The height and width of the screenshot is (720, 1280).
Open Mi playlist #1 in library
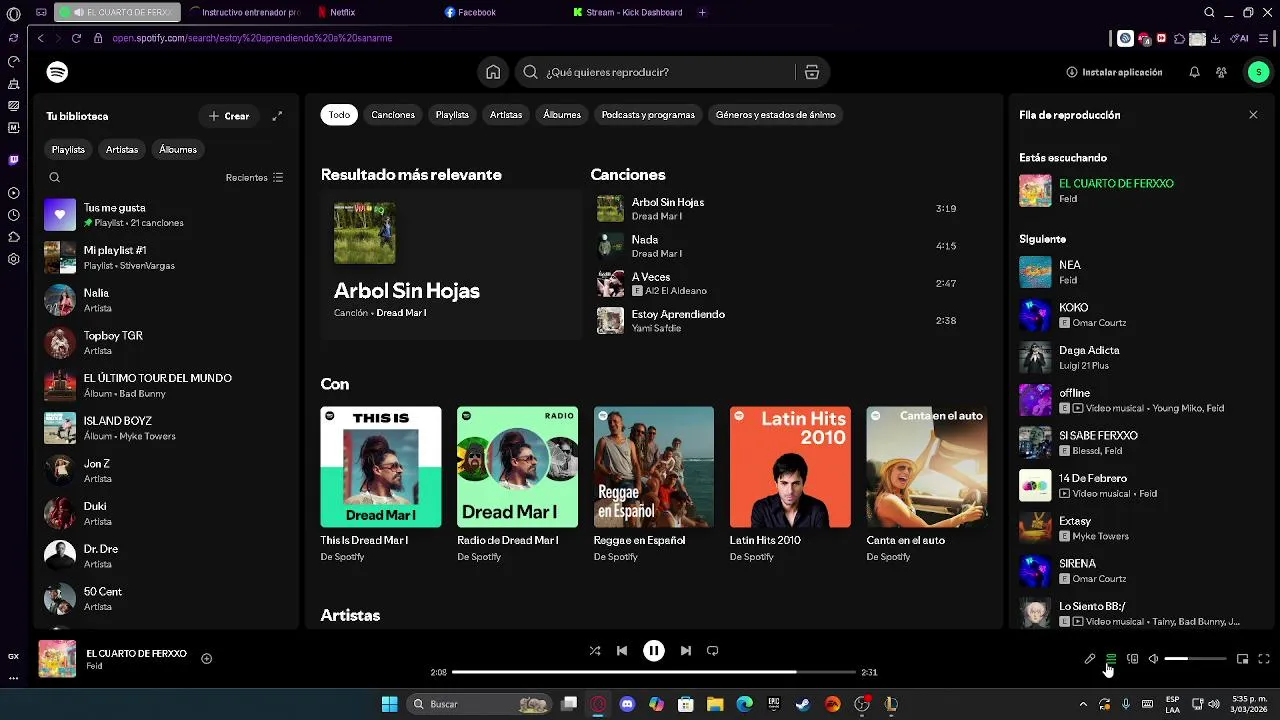pos(166,257)
